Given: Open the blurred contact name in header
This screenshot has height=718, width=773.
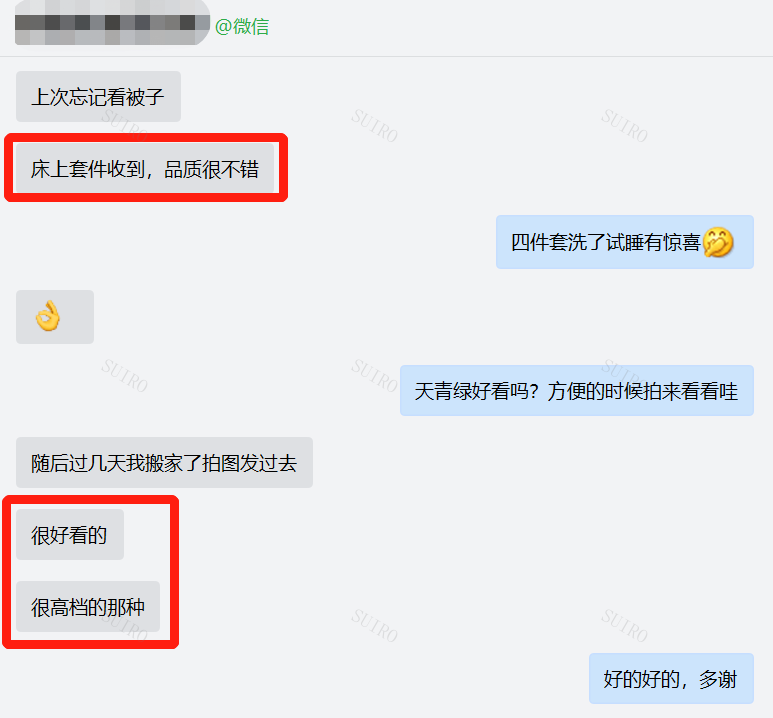Looking at the screenshot, I should point(112,23).
